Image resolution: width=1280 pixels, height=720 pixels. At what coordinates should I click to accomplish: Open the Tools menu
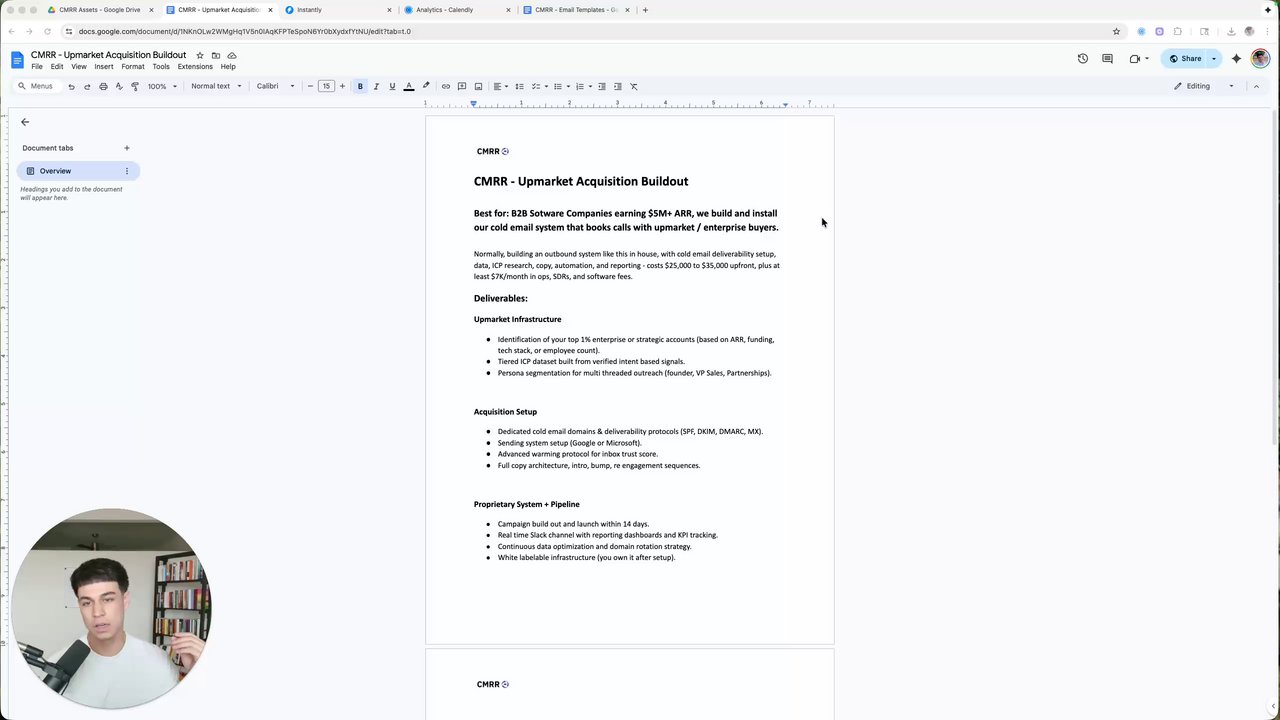pos(161,67)
